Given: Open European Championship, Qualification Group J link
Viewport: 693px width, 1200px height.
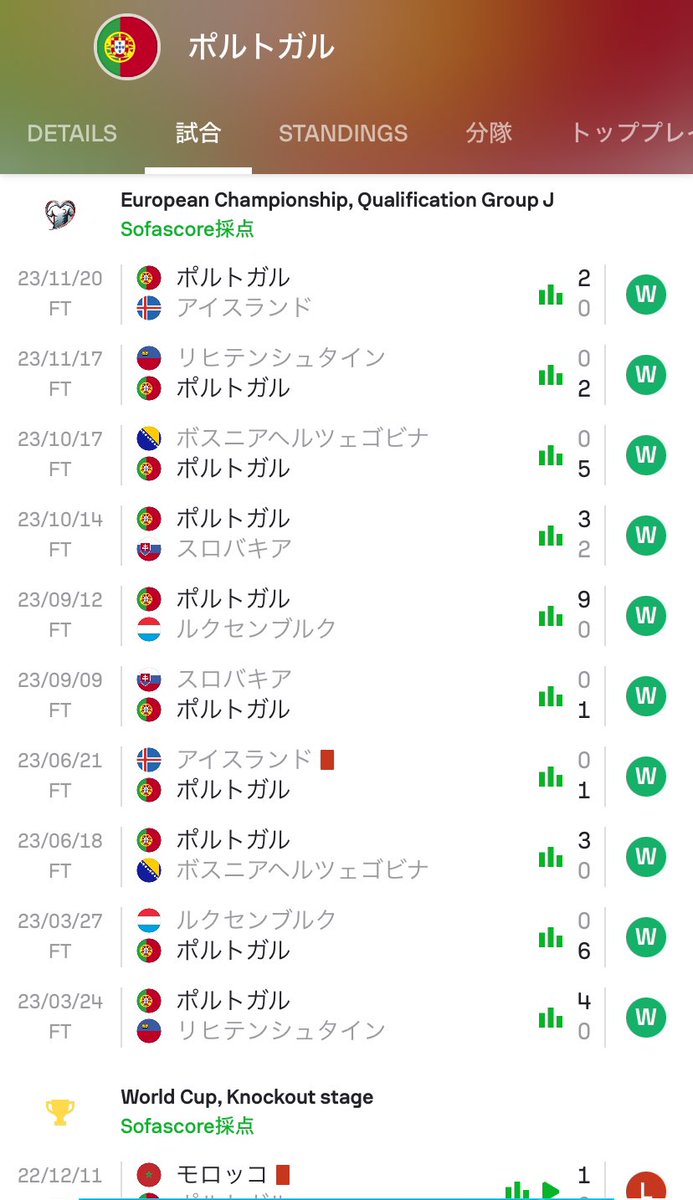Looking at the screenshot, I should (337, 200).
